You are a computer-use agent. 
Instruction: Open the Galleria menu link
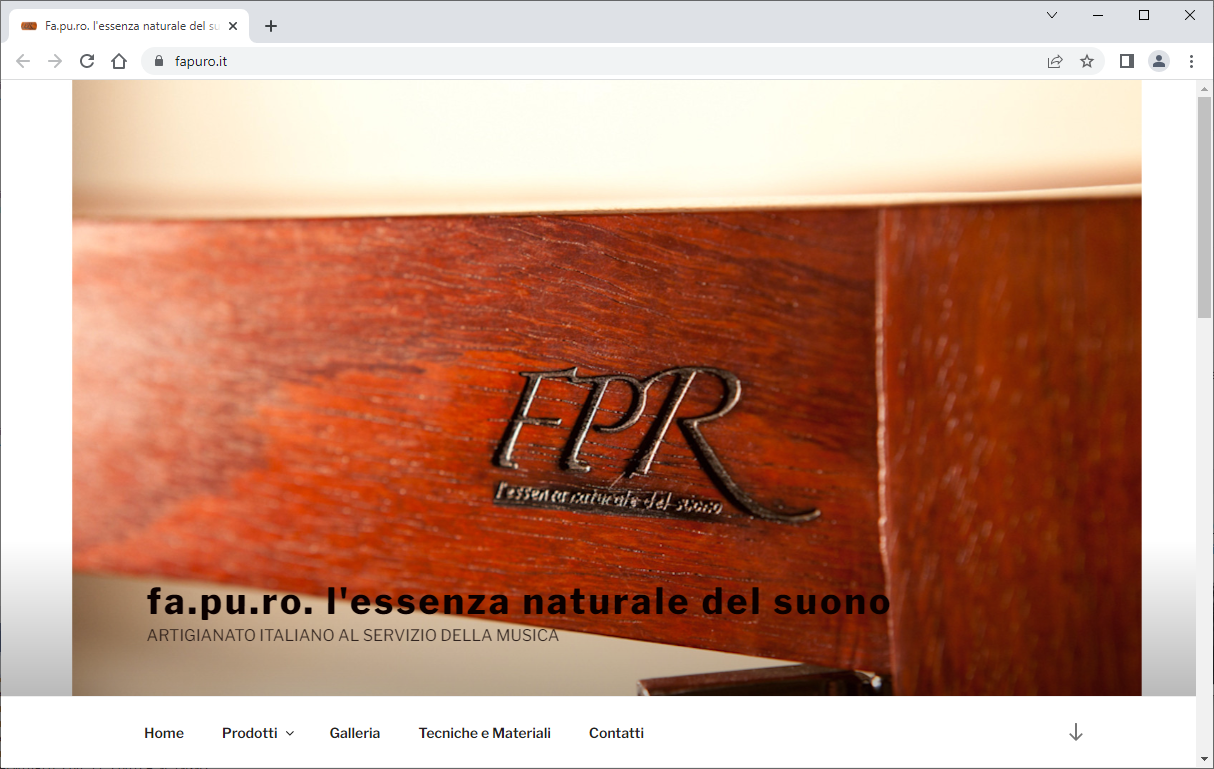[x=355, y=733]
